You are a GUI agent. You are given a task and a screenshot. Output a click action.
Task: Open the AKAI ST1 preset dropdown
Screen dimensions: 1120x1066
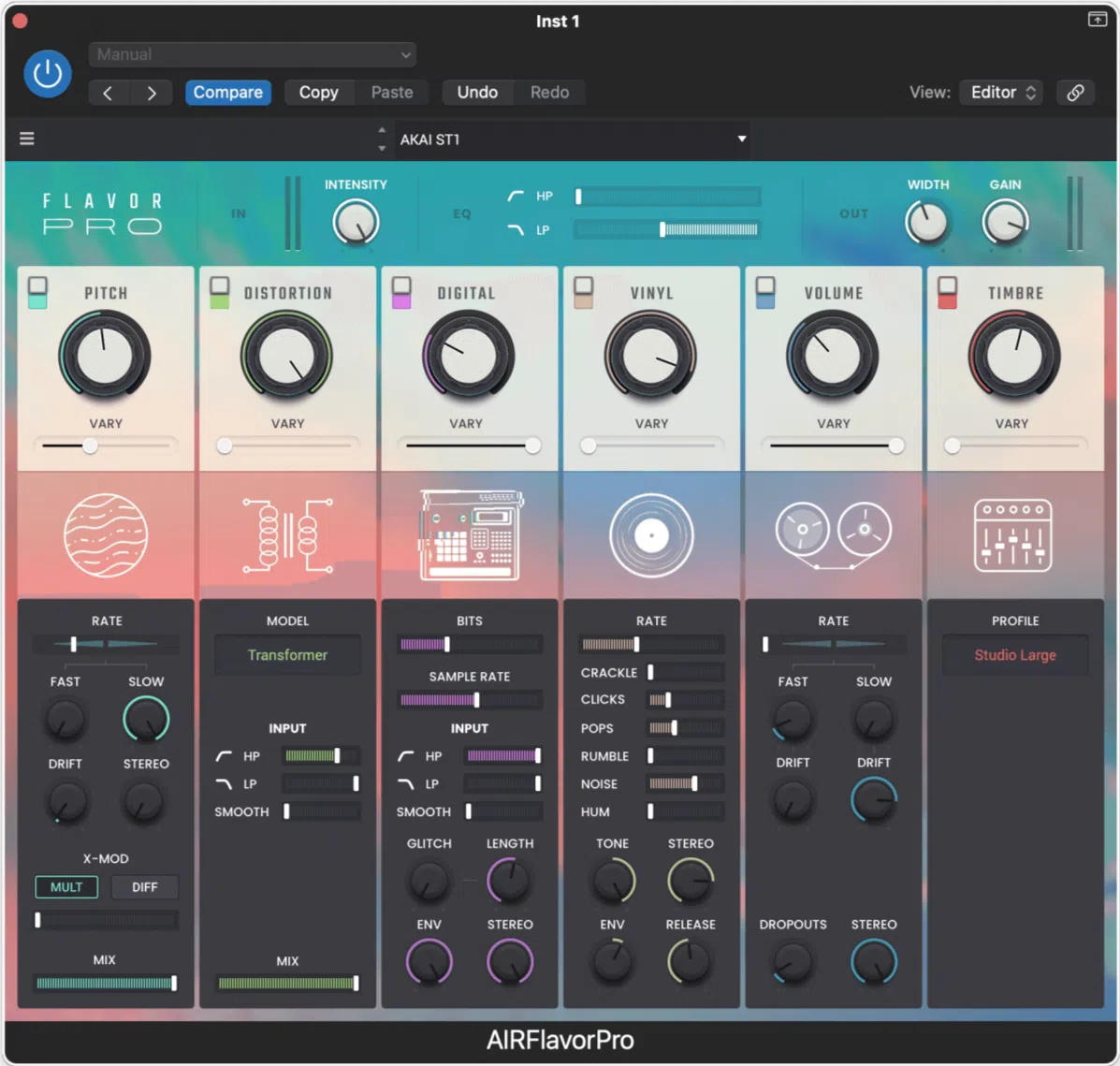[571, 139]
